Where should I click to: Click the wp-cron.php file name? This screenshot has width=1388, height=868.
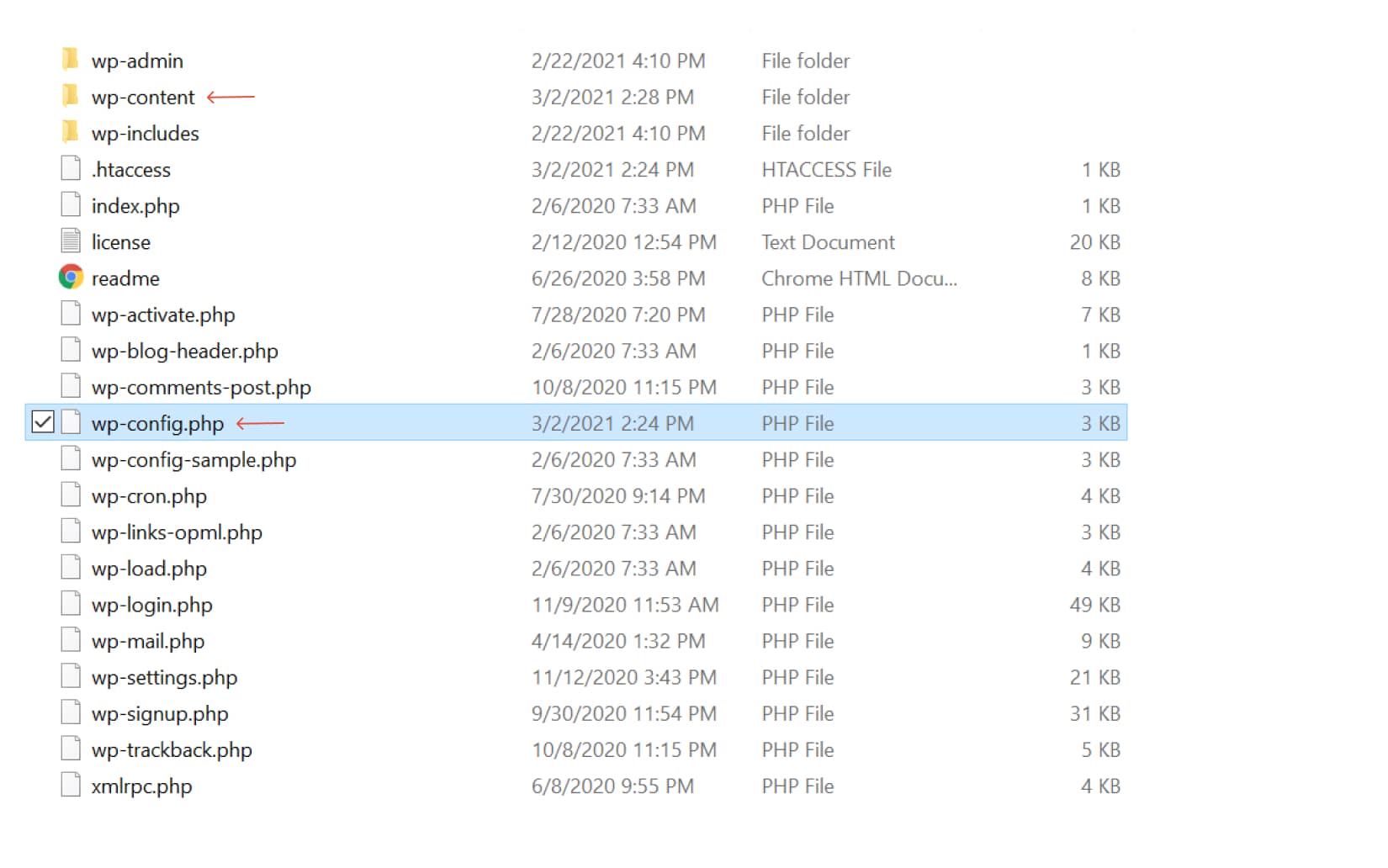point(149,496)
